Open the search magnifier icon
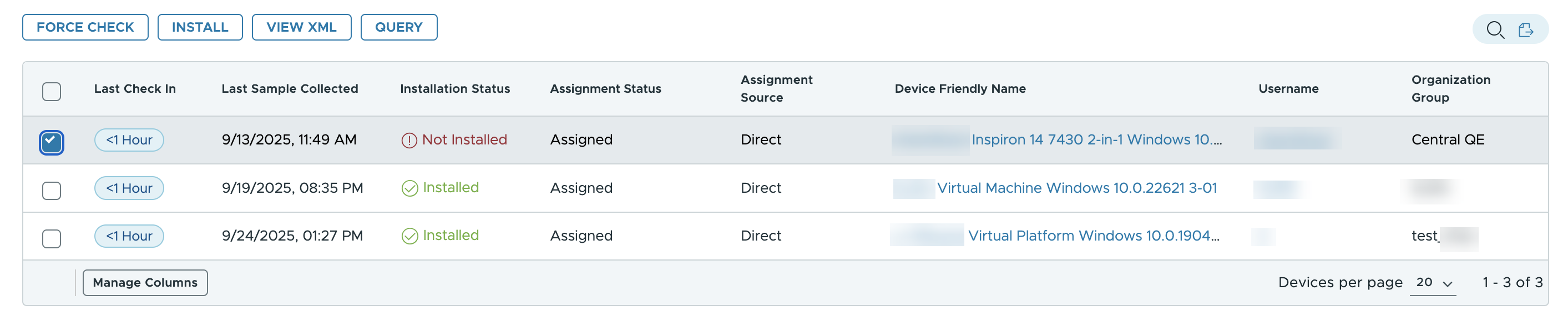Viewport: 1568px width, 320px height. coord(1495,29)
